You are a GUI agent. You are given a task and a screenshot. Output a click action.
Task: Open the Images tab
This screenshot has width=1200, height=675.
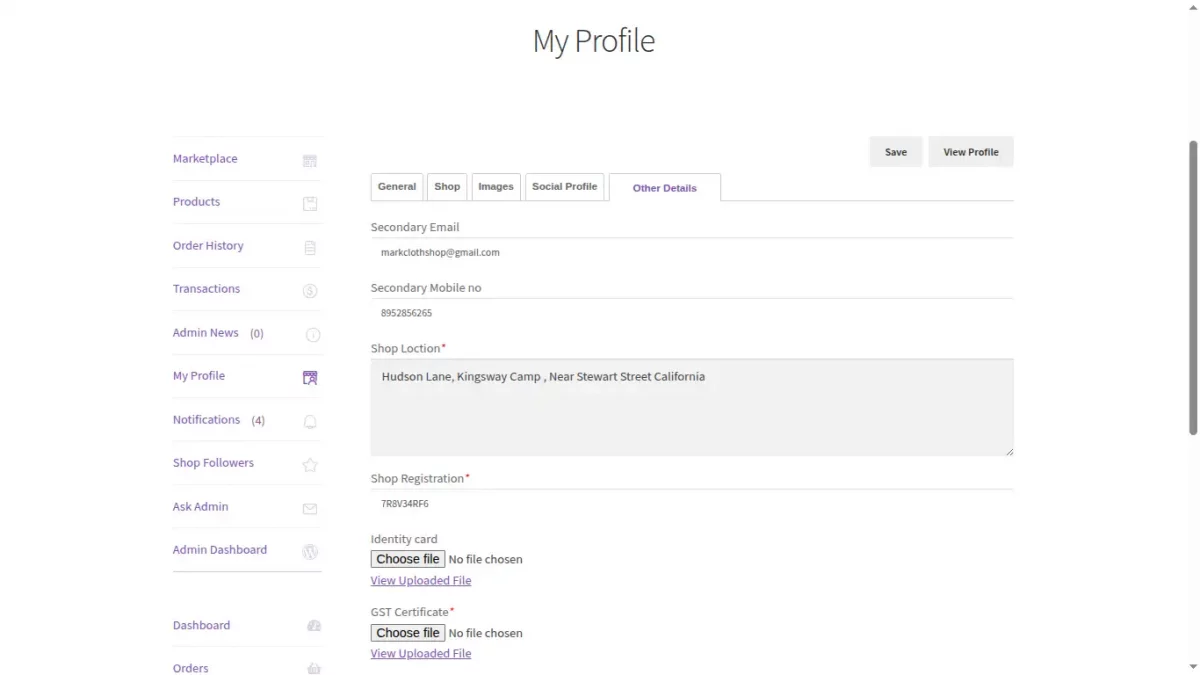tap(496, 186)
